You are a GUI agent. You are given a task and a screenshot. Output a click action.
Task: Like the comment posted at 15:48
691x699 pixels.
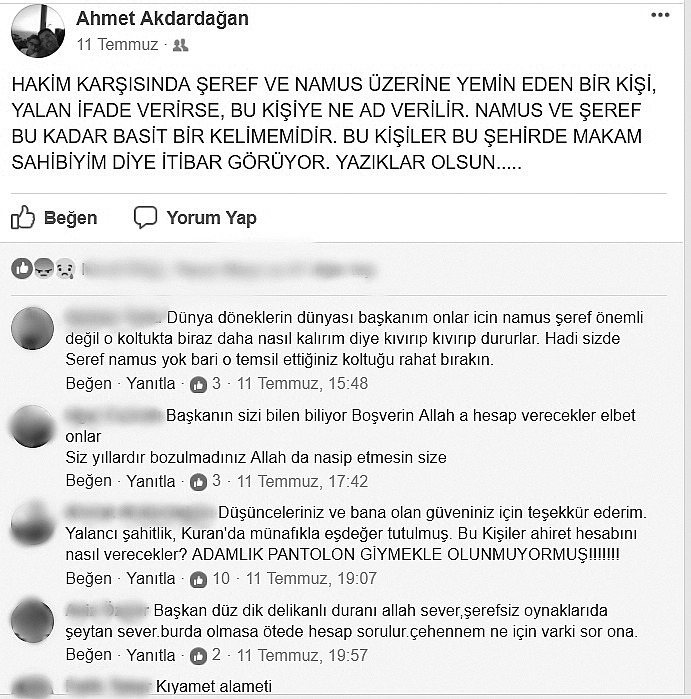(88, 384)
